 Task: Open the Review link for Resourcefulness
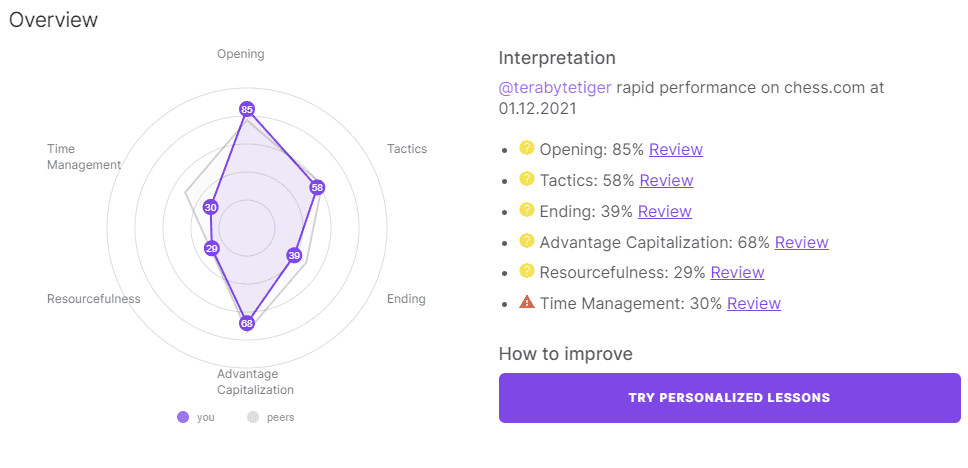coord(737,272)
